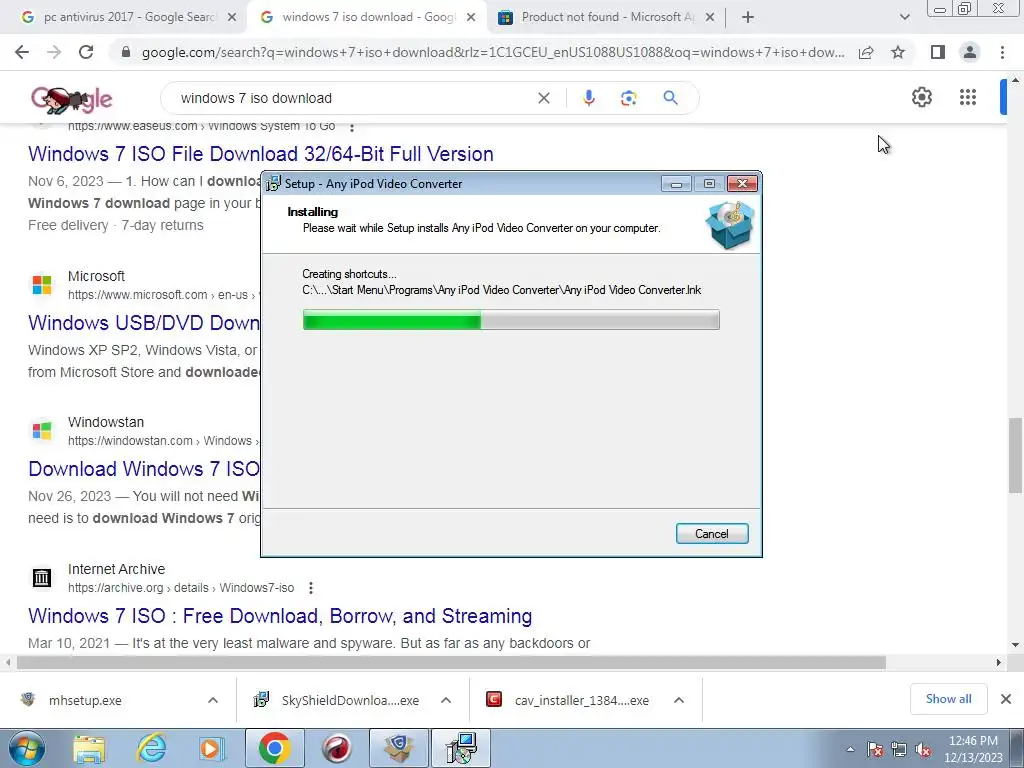Click the network tray icon

coord(899,750)
